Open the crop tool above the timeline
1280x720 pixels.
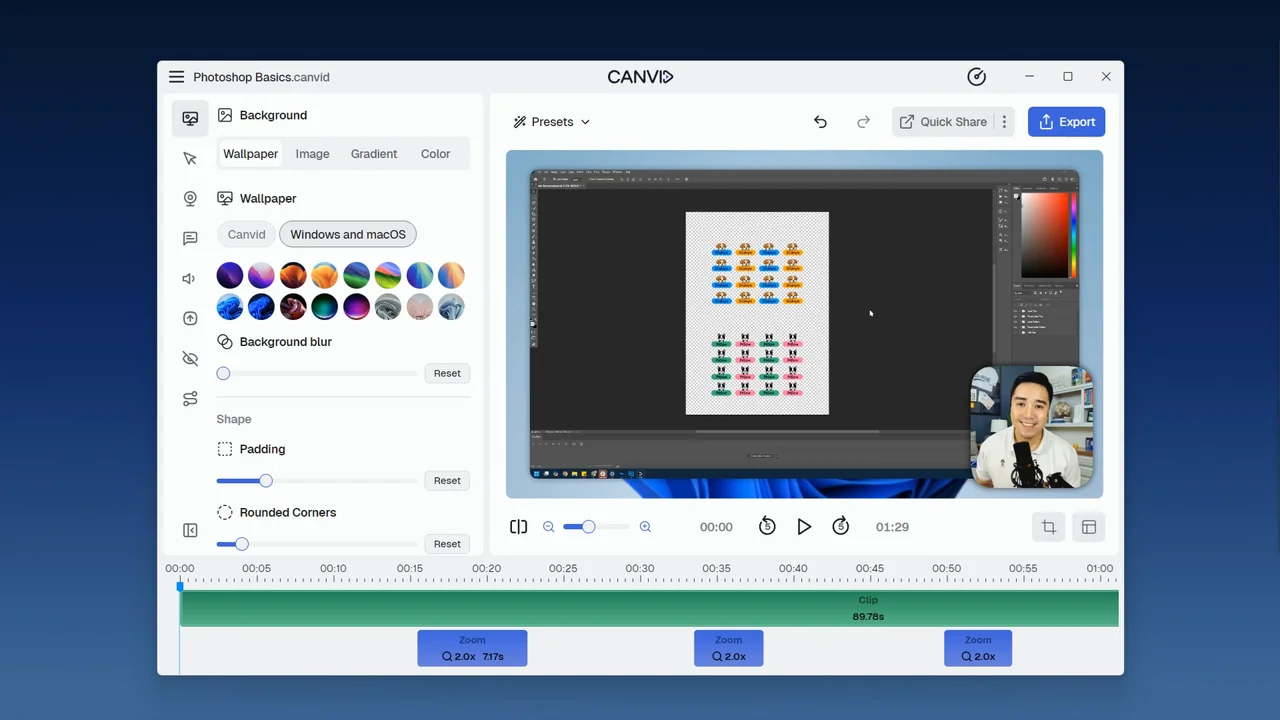pos(1048,527)
